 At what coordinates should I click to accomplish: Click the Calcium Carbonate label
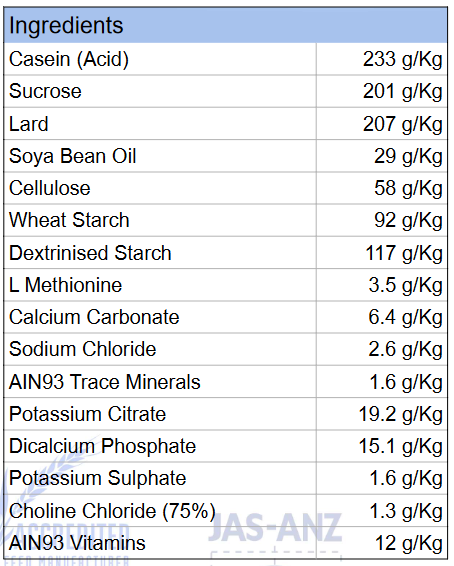point(94,317)
